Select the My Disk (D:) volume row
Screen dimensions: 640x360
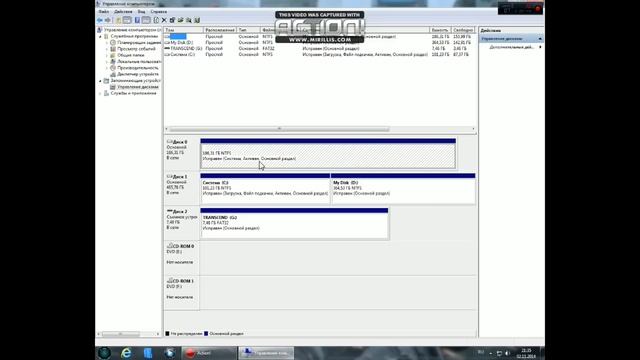tap(320, 42)
